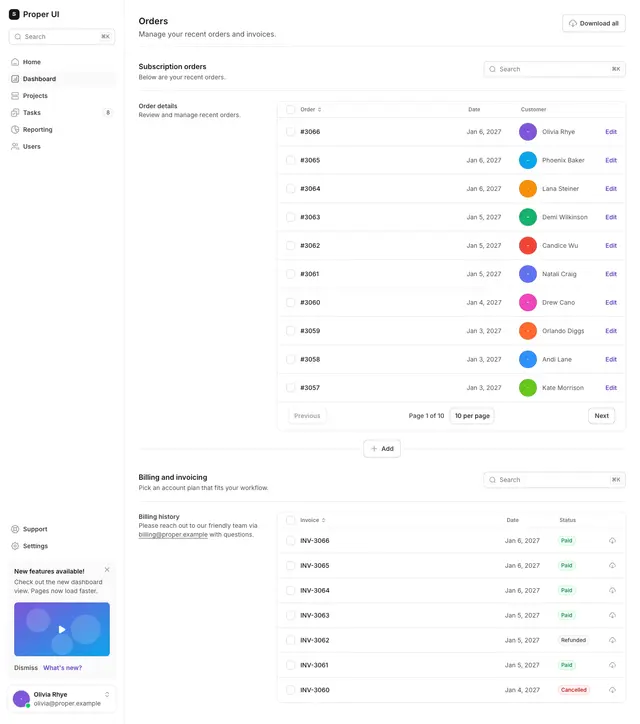
Task: Click Andi Lane's blue avatar
Action: click(528, 359)
